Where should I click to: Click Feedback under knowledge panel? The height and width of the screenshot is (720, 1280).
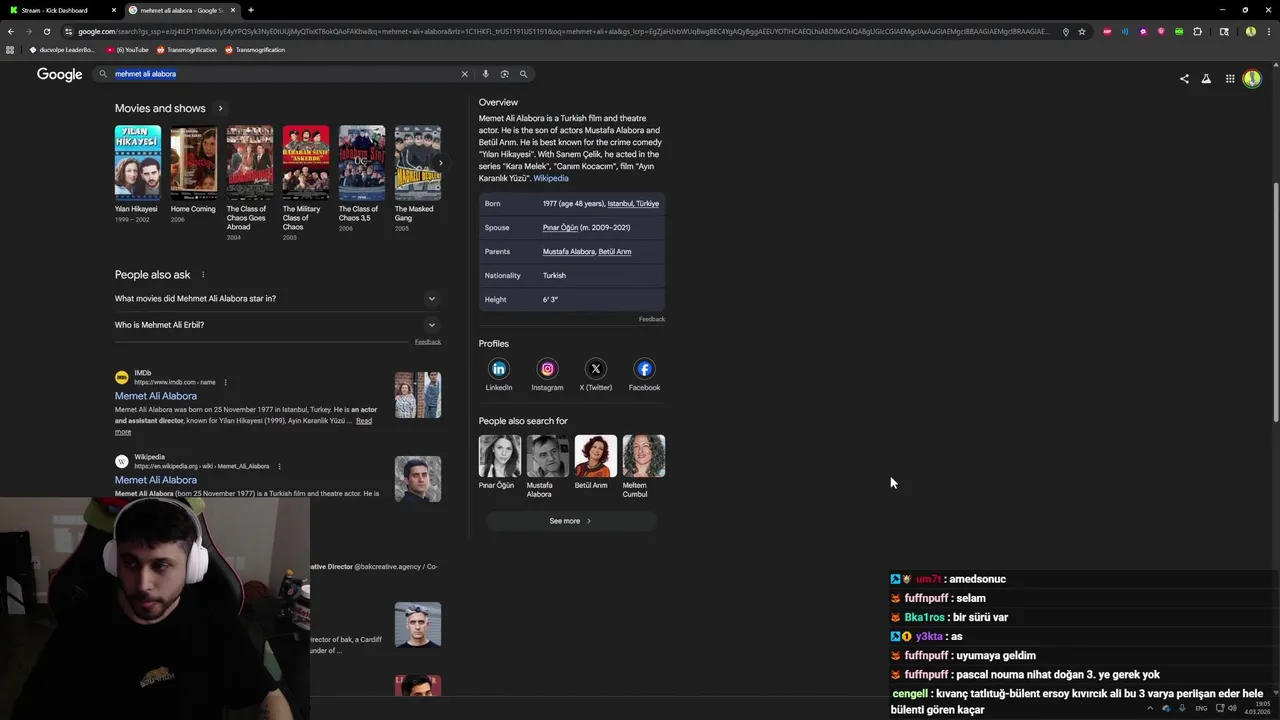[652, 319]
